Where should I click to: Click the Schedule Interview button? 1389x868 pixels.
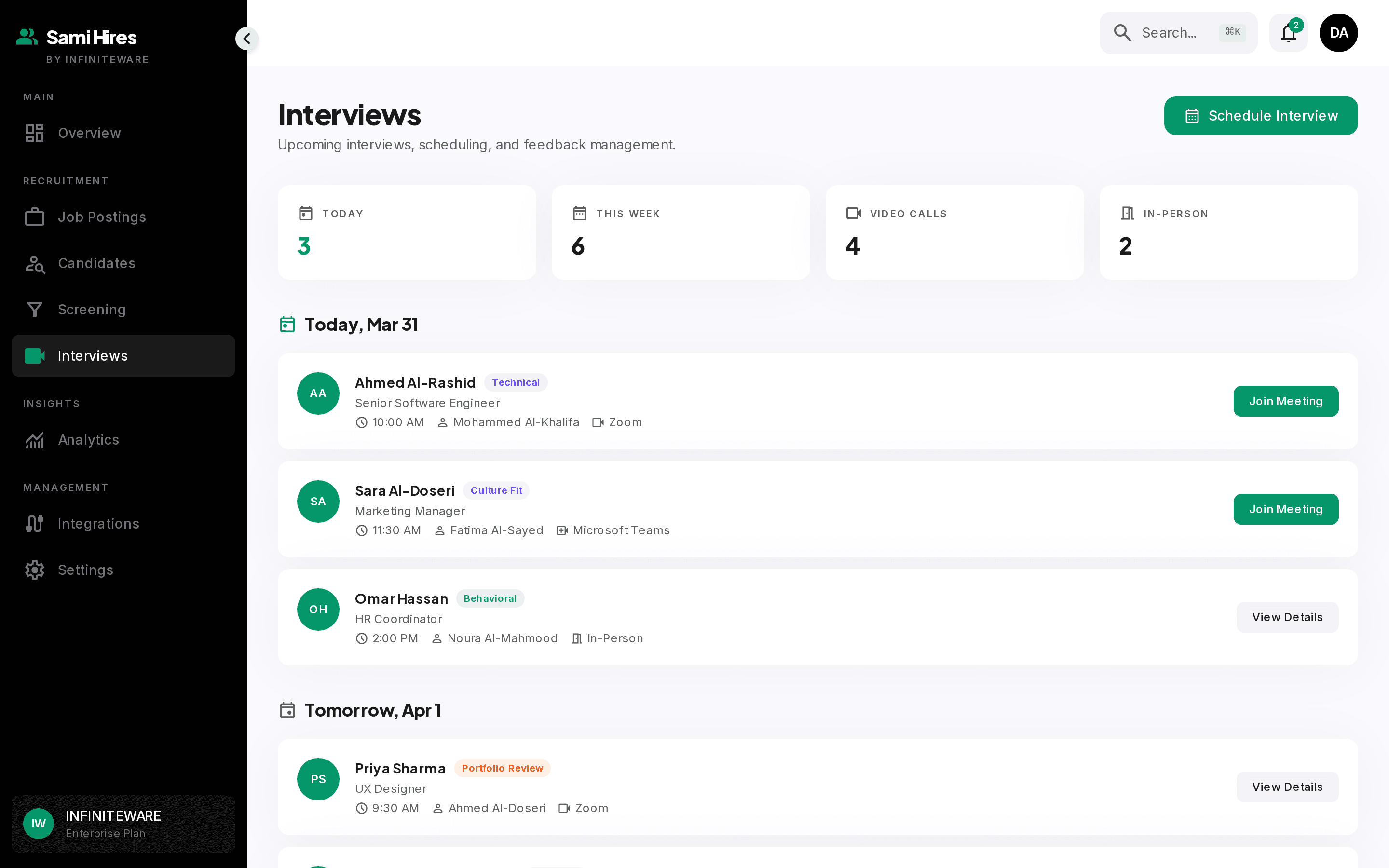point(1261,115)
